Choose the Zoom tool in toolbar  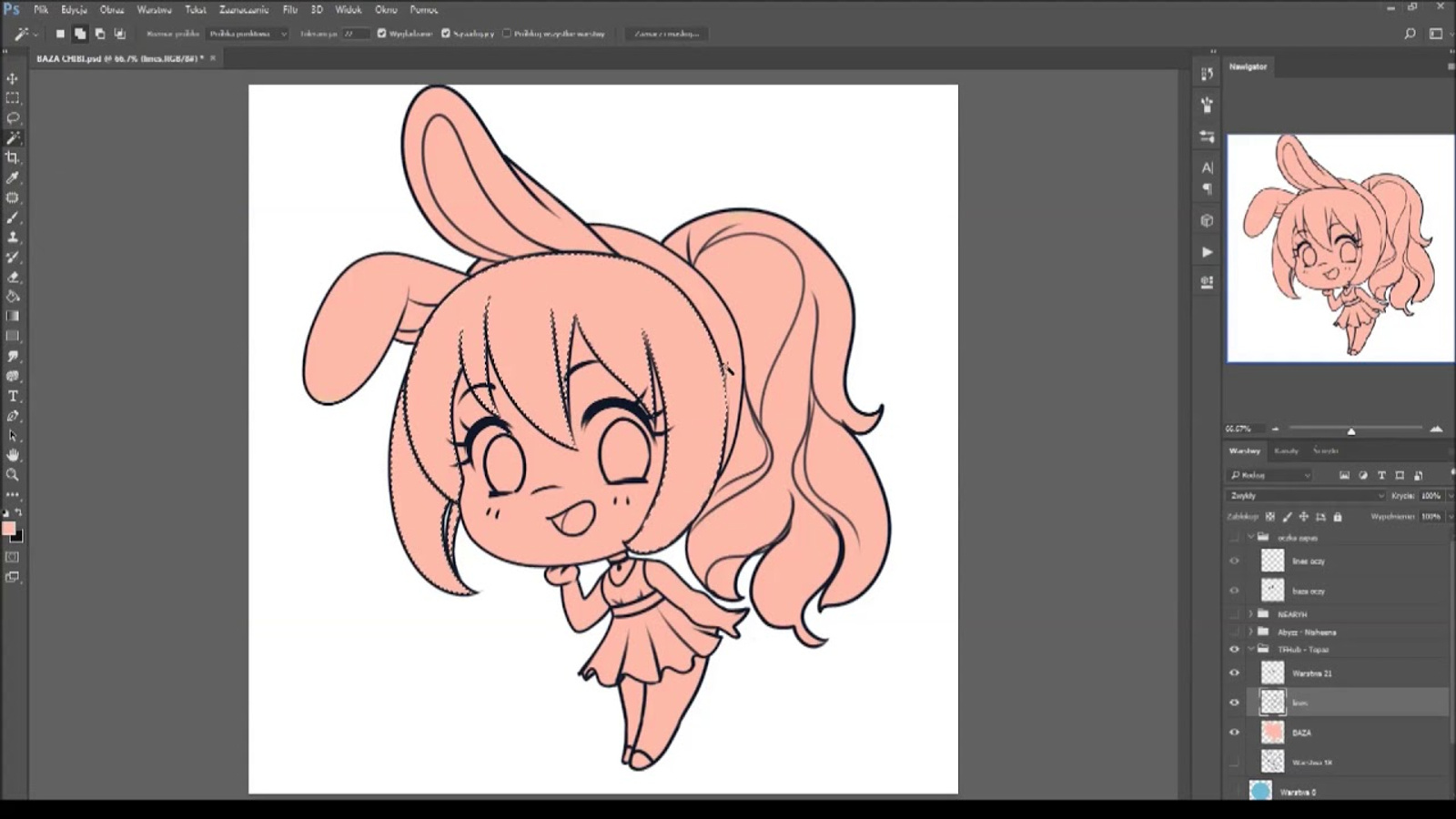pos(13,475)
